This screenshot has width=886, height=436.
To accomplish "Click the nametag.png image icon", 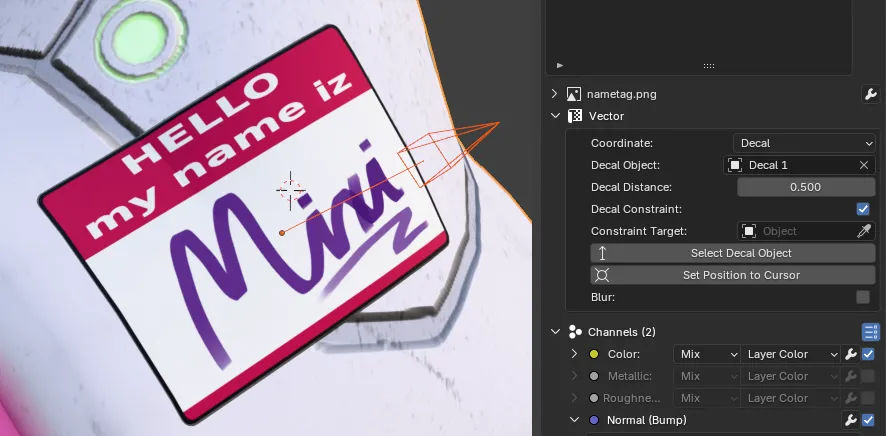I will (x=574, y=94).
